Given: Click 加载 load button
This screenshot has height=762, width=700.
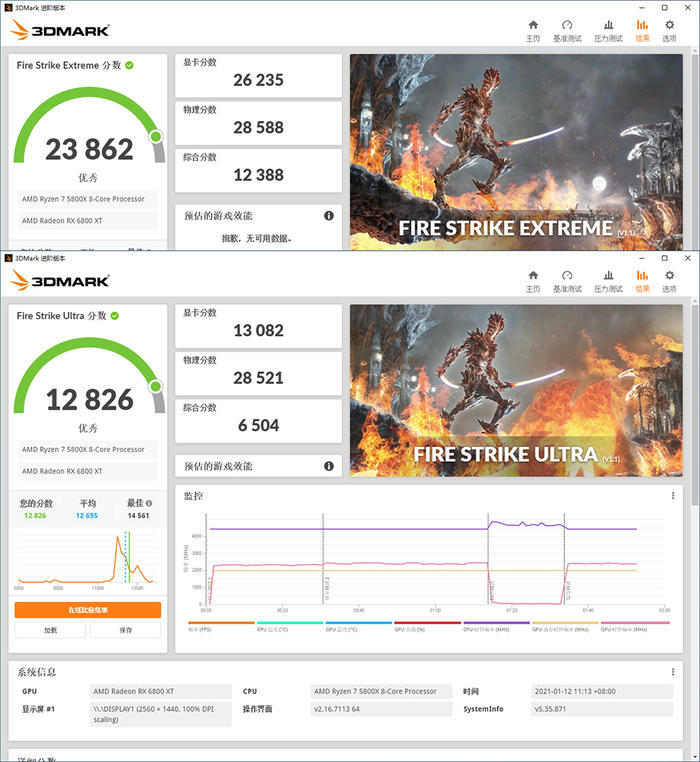Looking at the screenshot, I should (x=51, y=630).
